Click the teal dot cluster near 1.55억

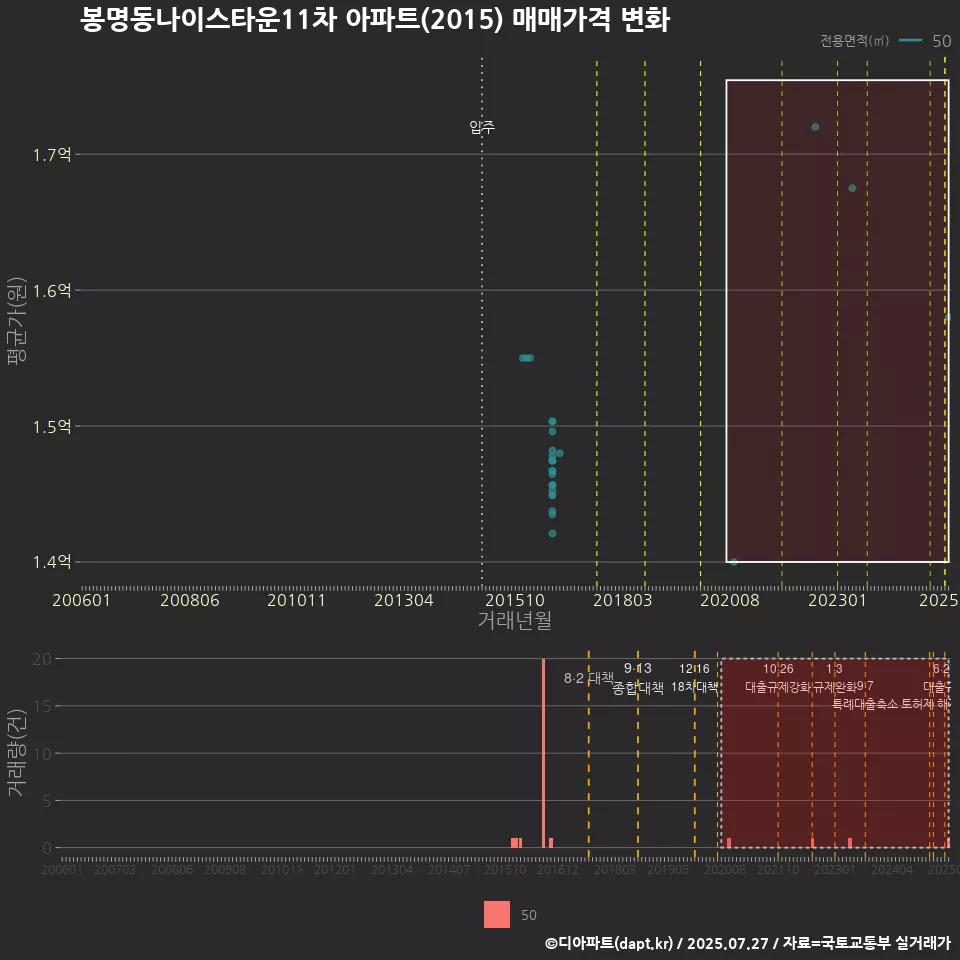[526, 358]
